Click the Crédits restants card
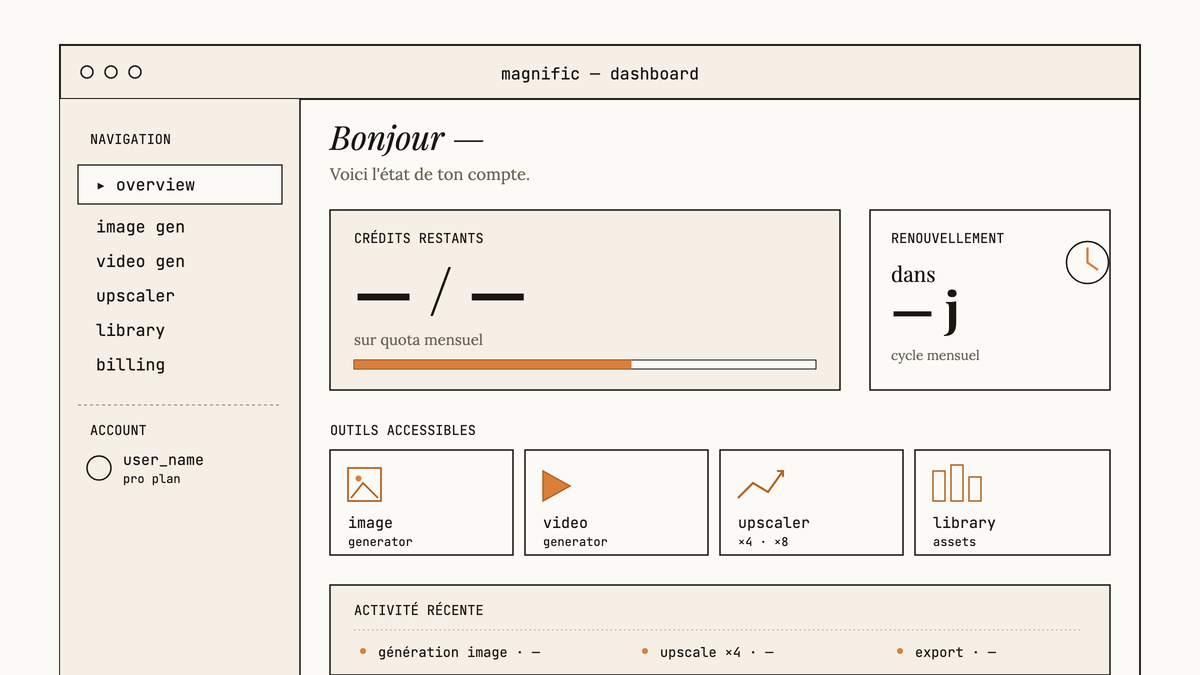Viewport: 1200px width, 675px height. (585, 300)
